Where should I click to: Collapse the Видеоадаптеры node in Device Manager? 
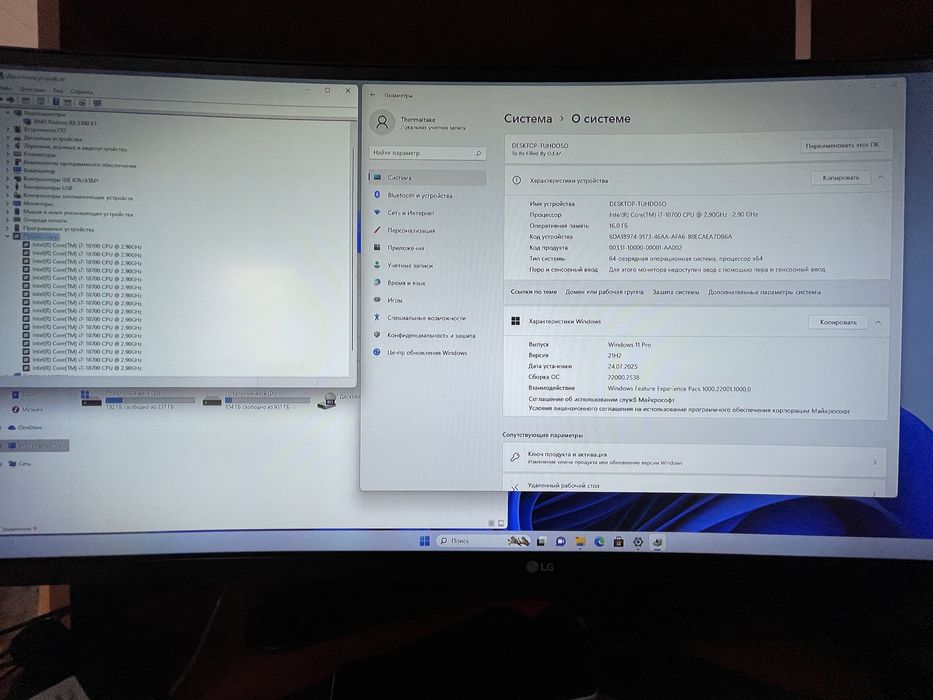[x=8, y=112]
